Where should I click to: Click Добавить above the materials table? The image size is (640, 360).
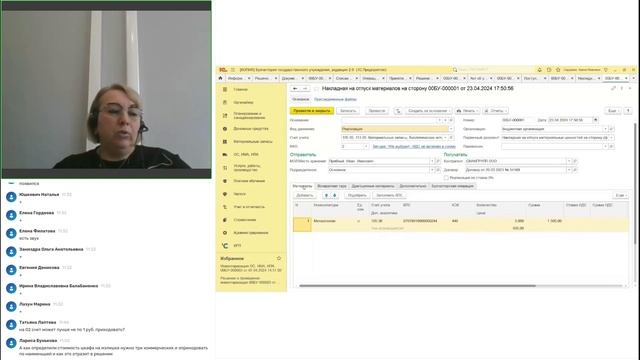point(304,196)
